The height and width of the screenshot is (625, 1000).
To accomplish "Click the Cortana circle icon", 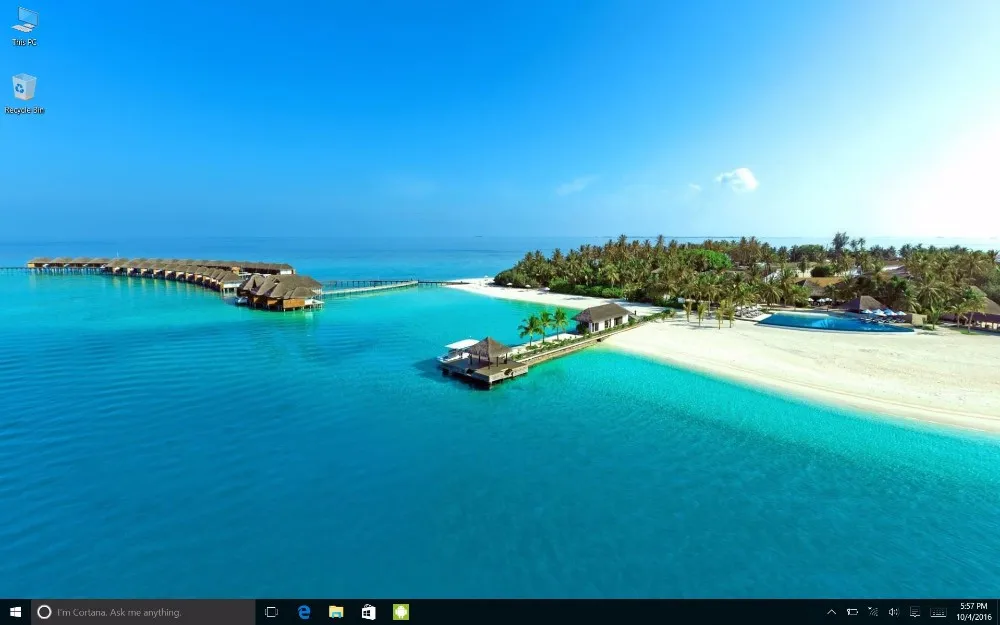I will pyautogui.click(x=44, y=612).
